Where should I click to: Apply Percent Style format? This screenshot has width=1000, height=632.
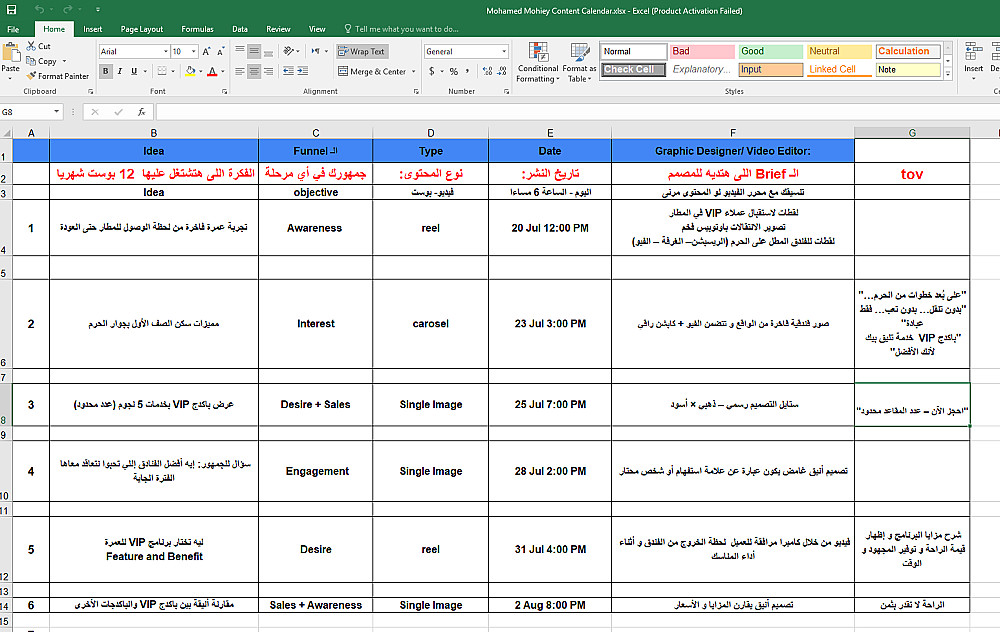click(453, 71)
